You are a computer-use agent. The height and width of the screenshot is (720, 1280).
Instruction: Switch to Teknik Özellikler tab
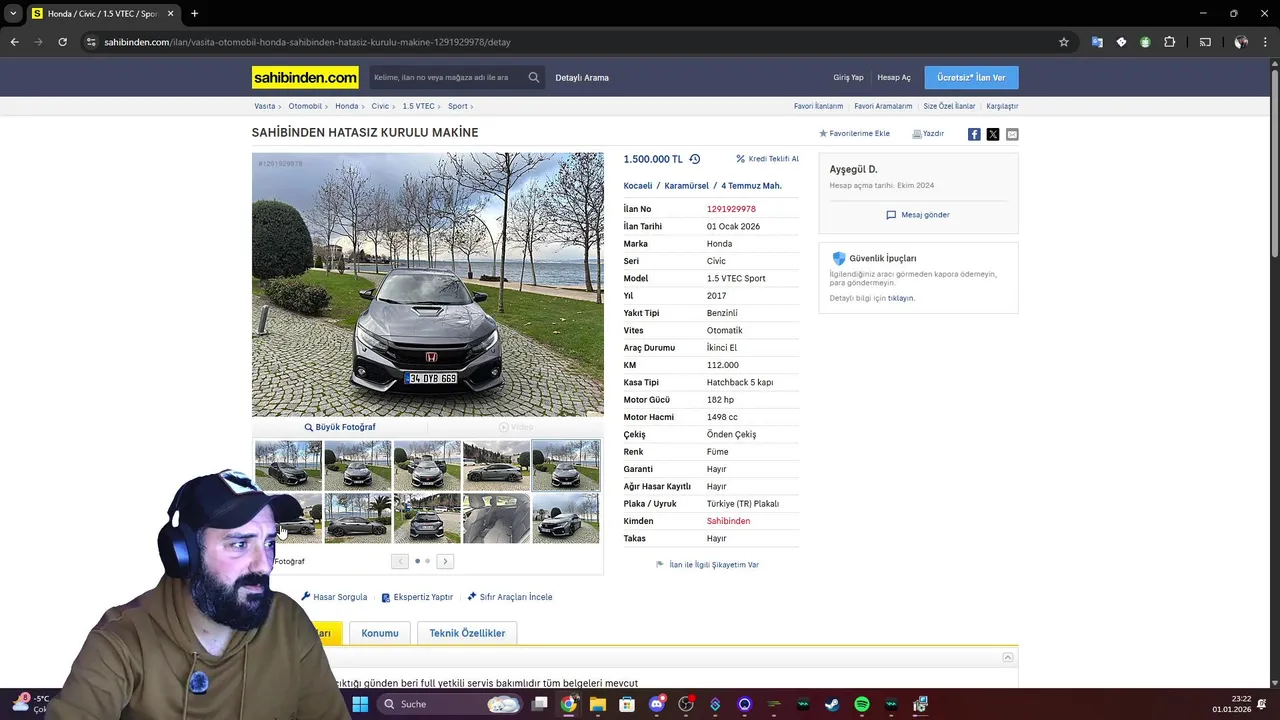point(467,633)
